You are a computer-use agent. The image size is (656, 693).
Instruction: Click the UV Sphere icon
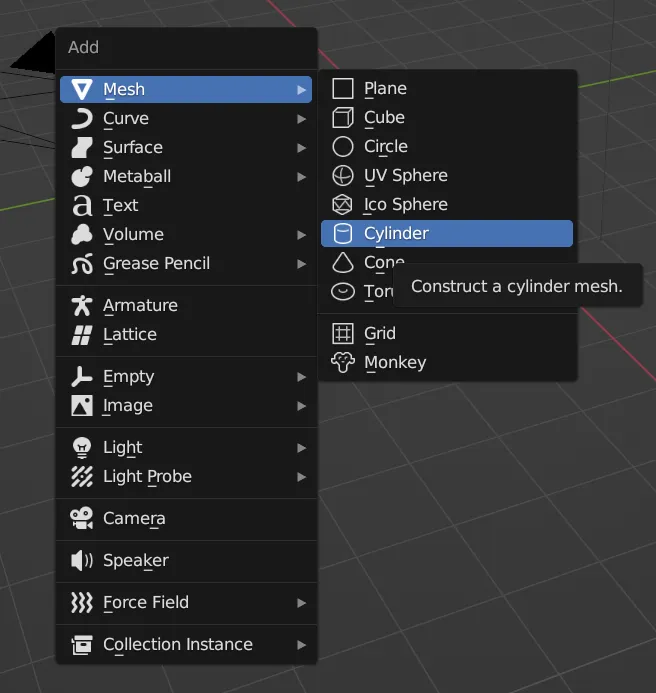pos(343,175)
